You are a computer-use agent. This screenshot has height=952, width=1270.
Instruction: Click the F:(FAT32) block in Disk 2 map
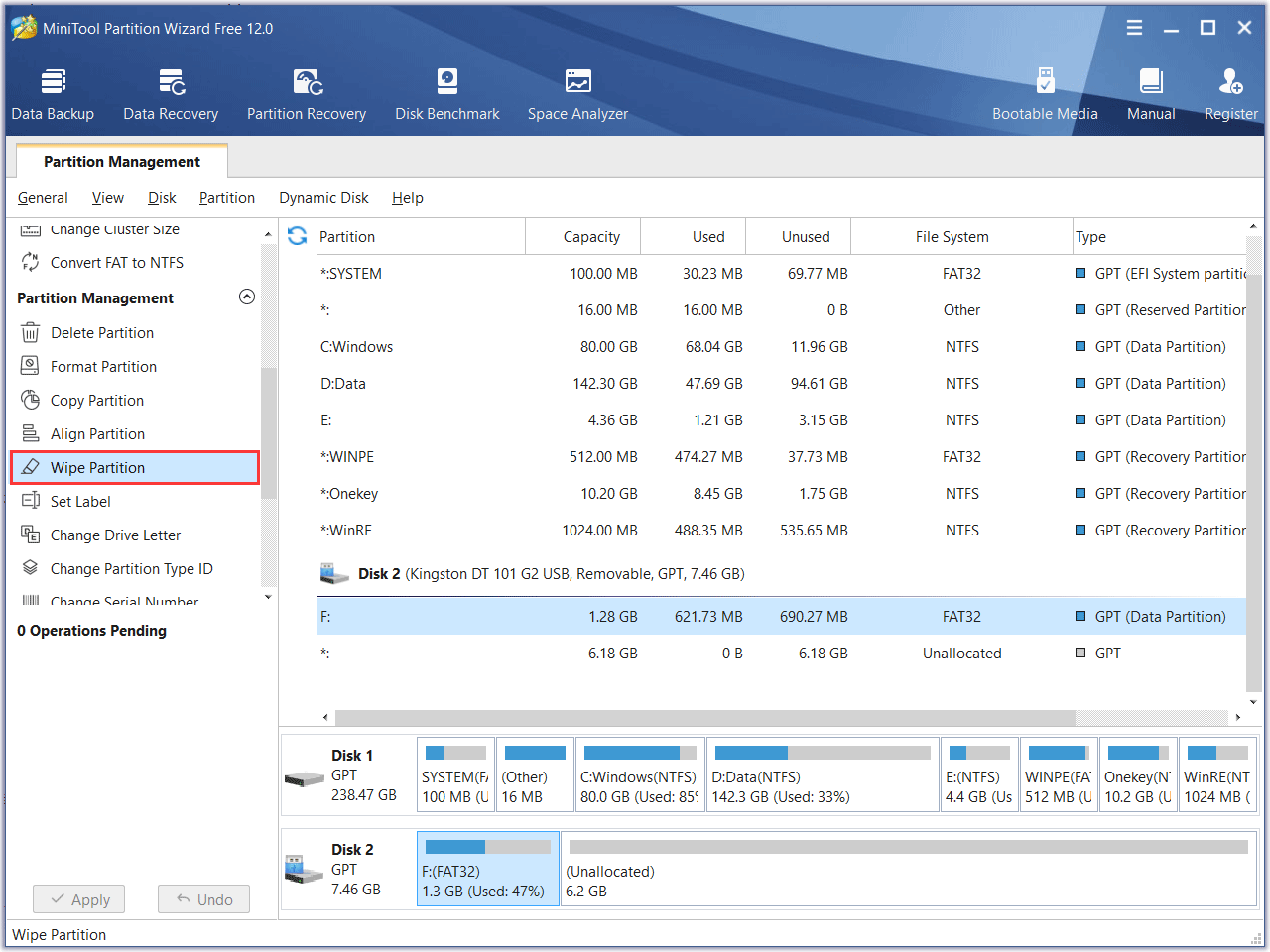click(x=488, y=869)
